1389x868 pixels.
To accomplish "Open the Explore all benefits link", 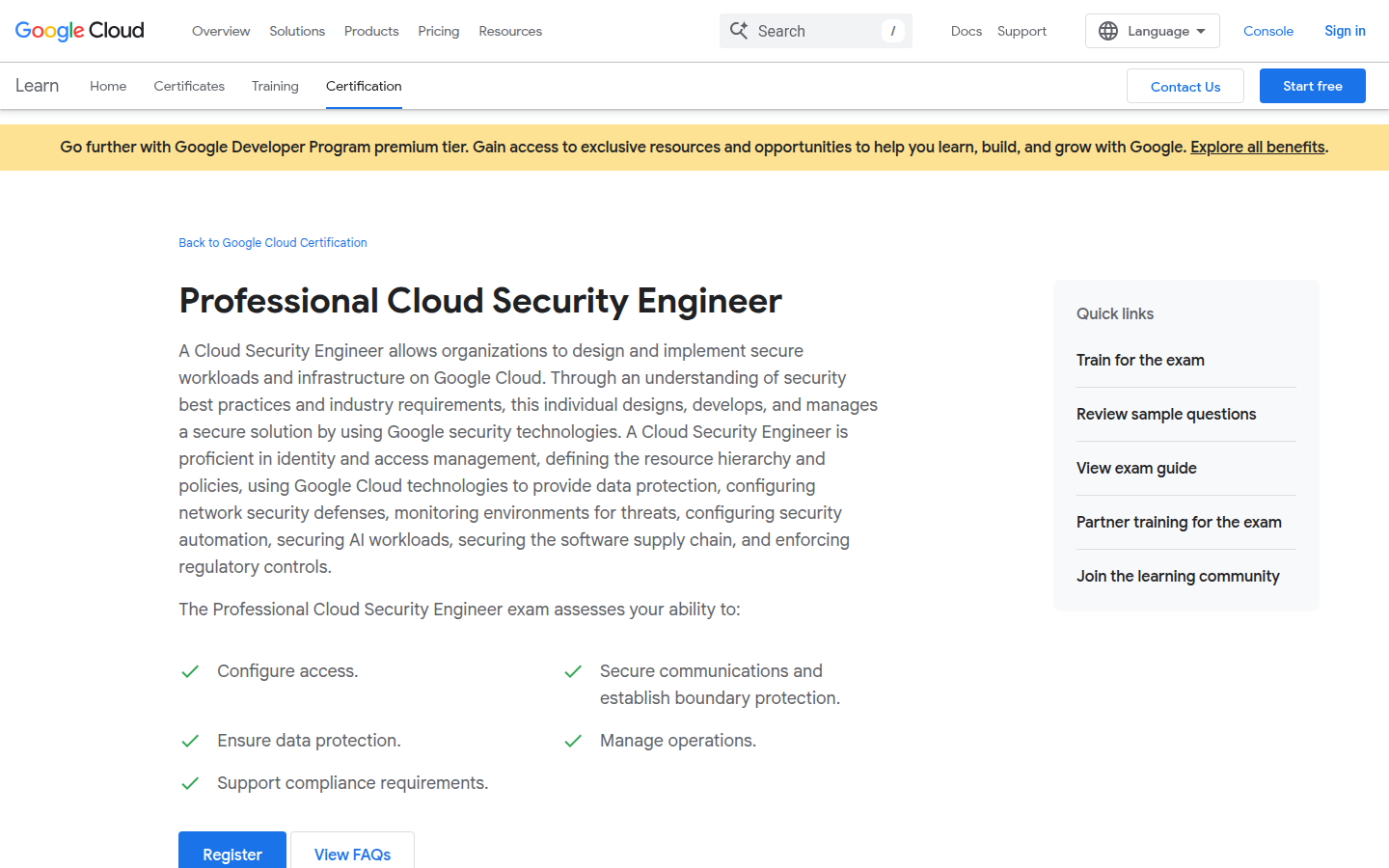I will (x=1258, y=147).
